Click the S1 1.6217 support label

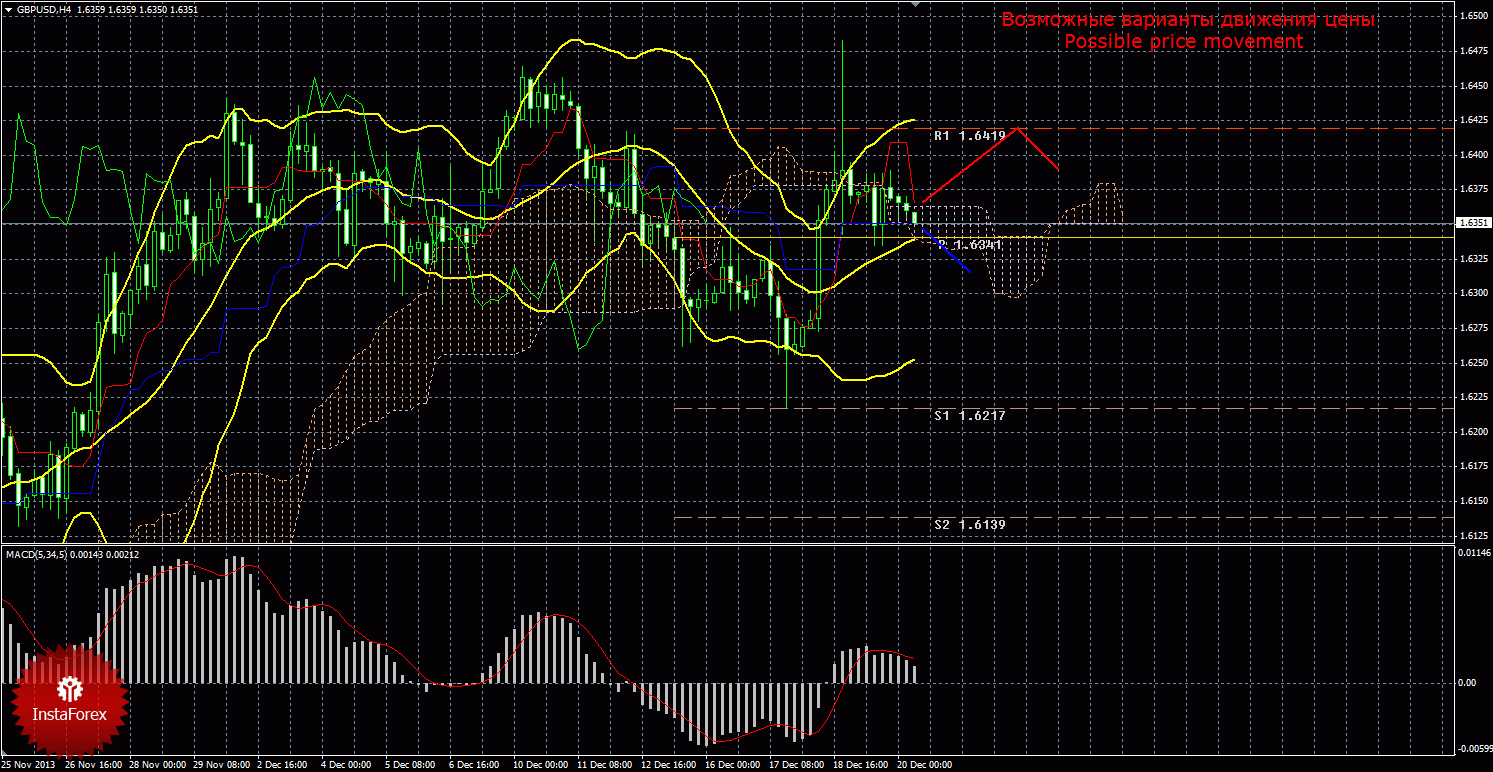coord(970,414)
